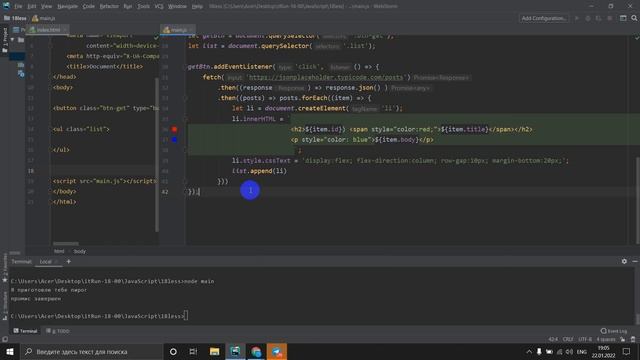Image resolution: width=640 pixels, height=360 pixels.
Task: Toggle the Favorites tool window stripe
Action: (x=5, y=269)
